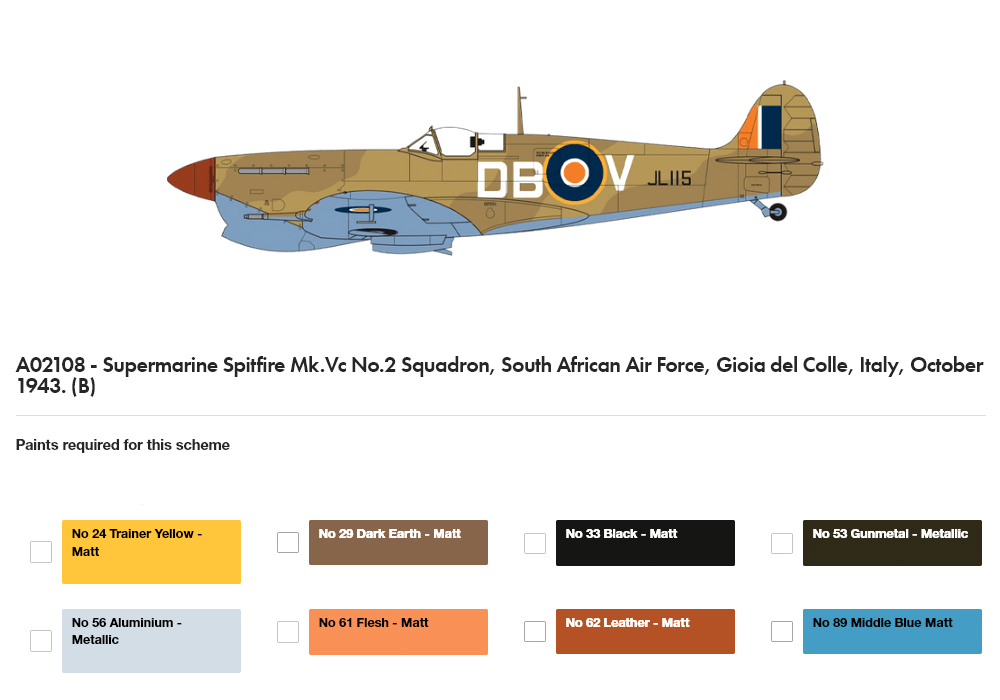1000x700 pixels.
Task: Choose the No 33 Black swatch
Action: [x=645, y=543]
